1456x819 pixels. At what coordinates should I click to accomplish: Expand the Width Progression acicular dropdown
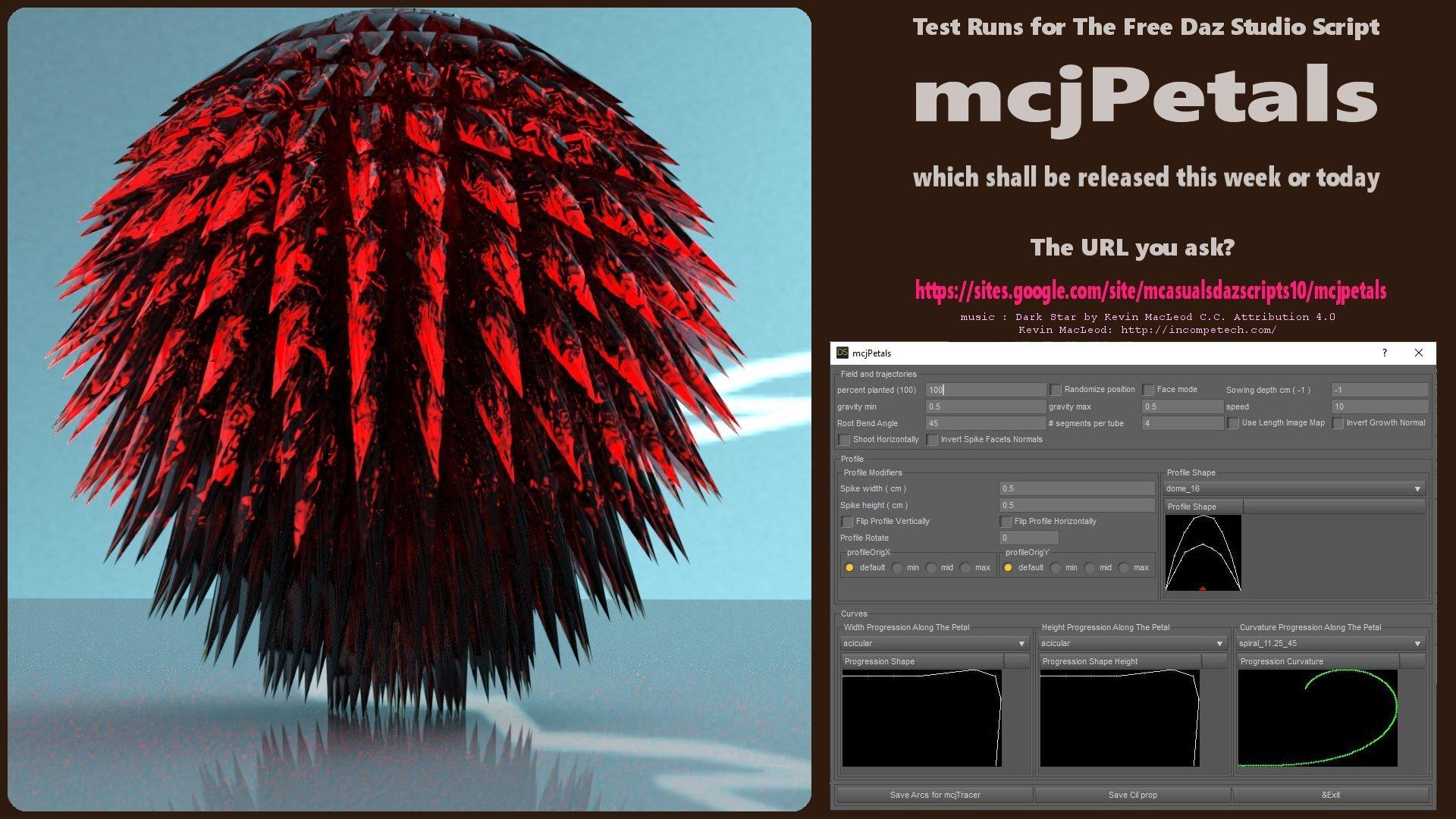(x=934, y=644)
